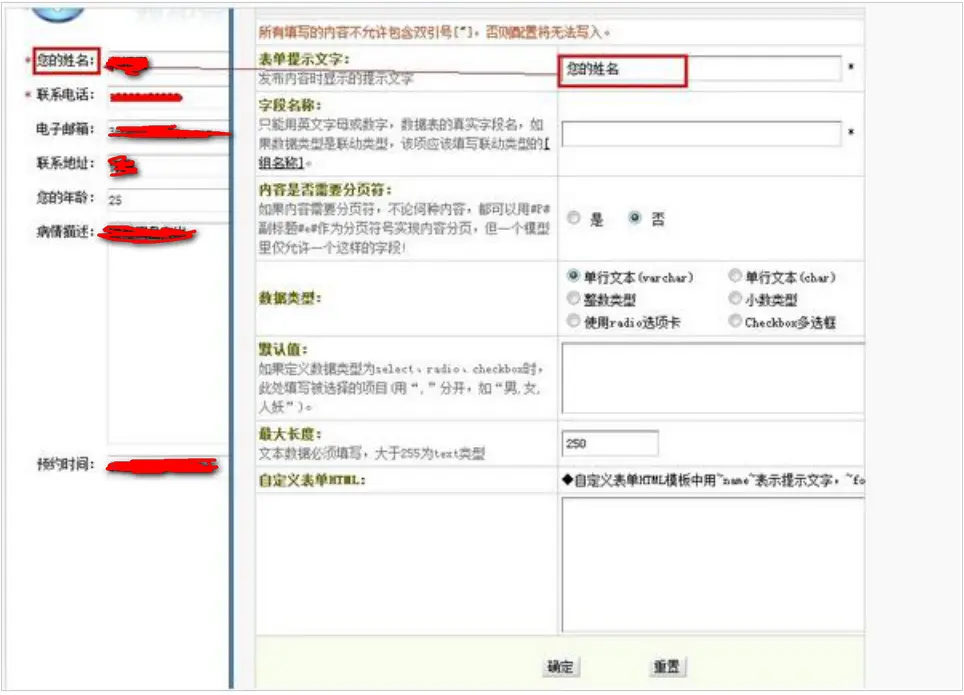Screen dimensions: 964x695
Task: Click the double-quote warning notice text
Action: click(434, 32)
